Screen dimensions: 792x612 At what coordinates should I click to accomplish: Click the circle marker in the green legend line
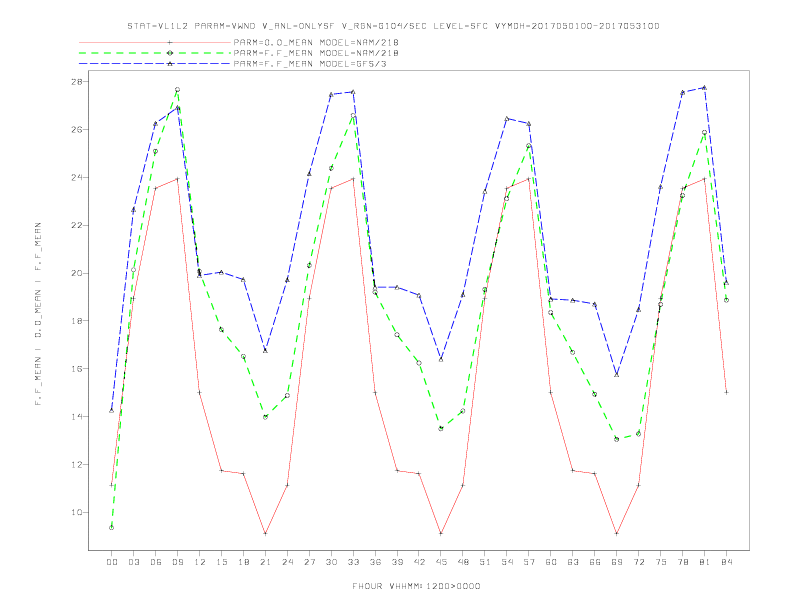(x=170, y=53)
